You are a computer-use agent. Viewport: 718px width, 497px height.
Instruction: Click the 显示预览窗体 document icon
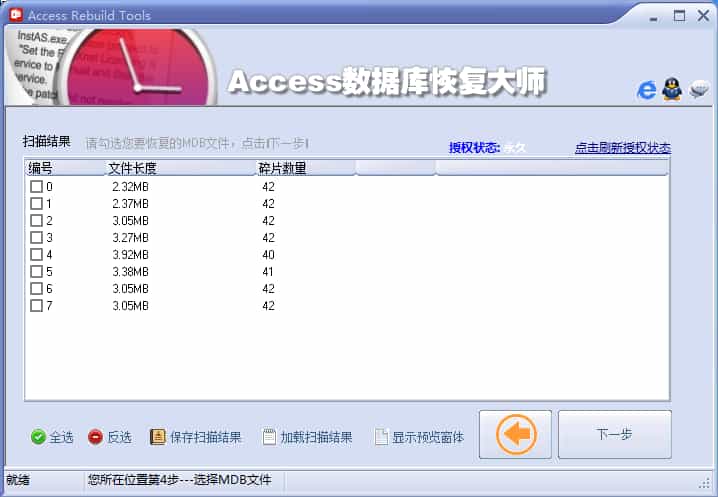pyautogui.click(x=381, y=437)
